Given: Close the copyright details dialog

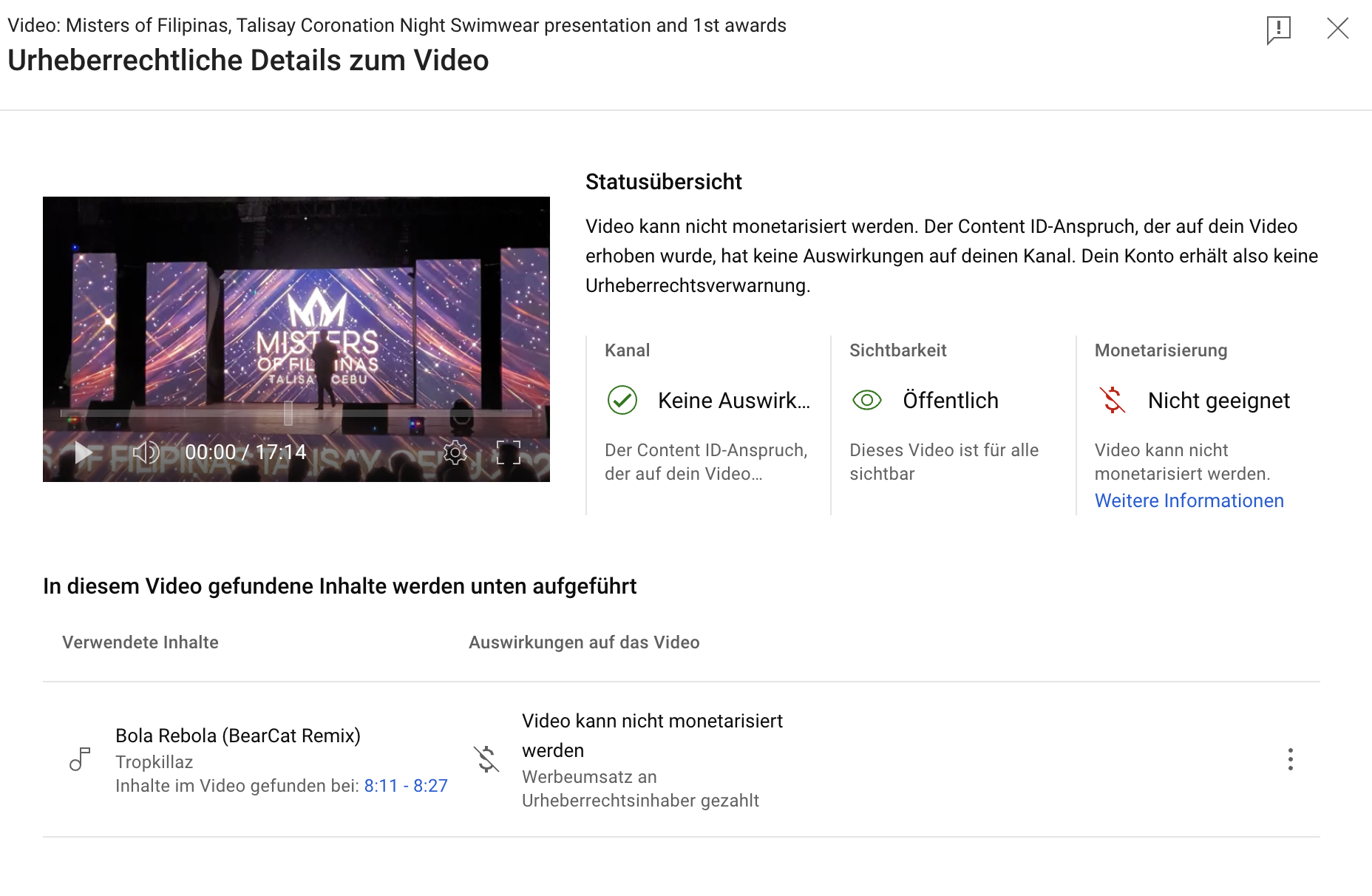Looking at the screenshot, I should click(1337, 29).
